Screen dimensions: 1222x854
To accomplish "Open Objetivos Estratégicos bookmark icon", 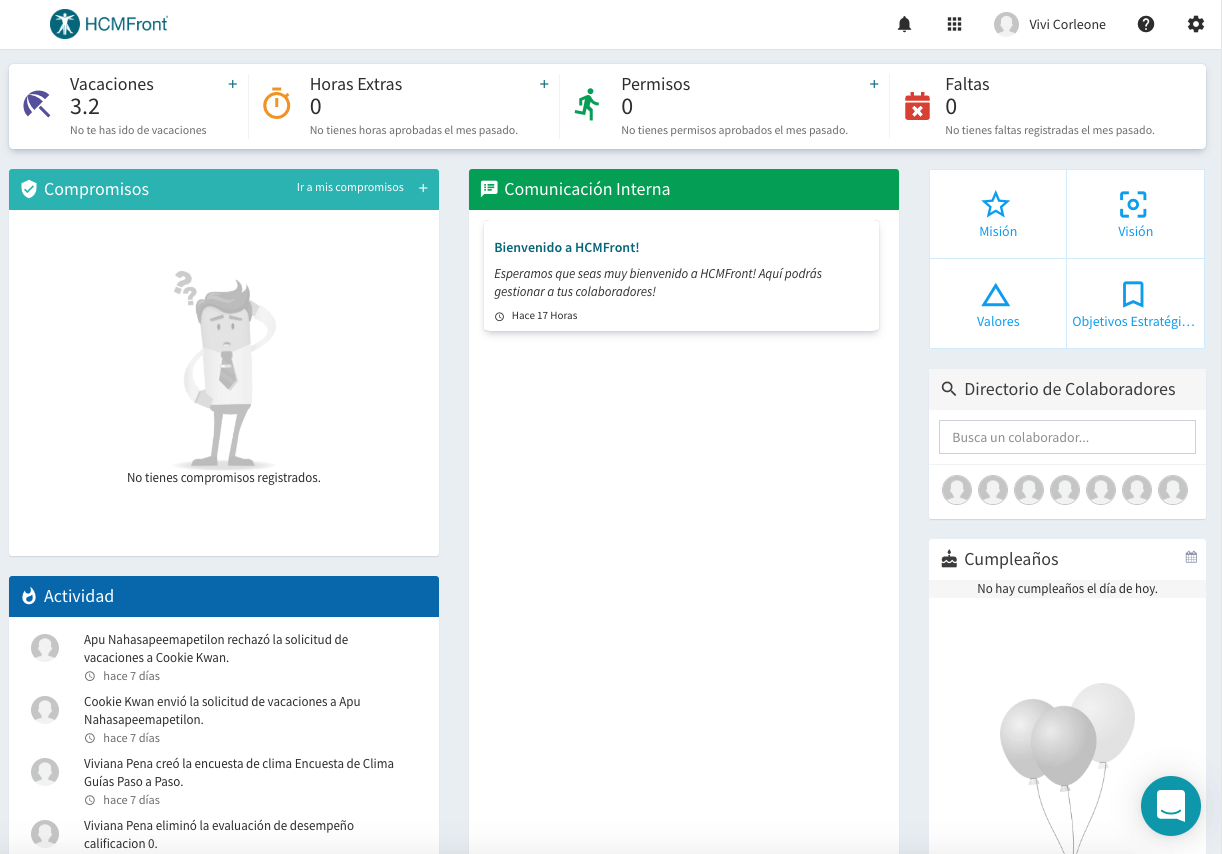I will coord(1131,294).
